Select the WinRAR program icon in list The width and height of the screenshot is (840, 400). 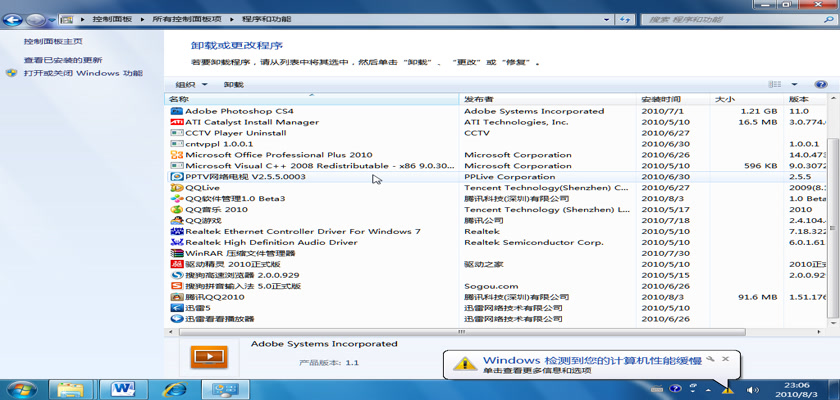point(177,254)
